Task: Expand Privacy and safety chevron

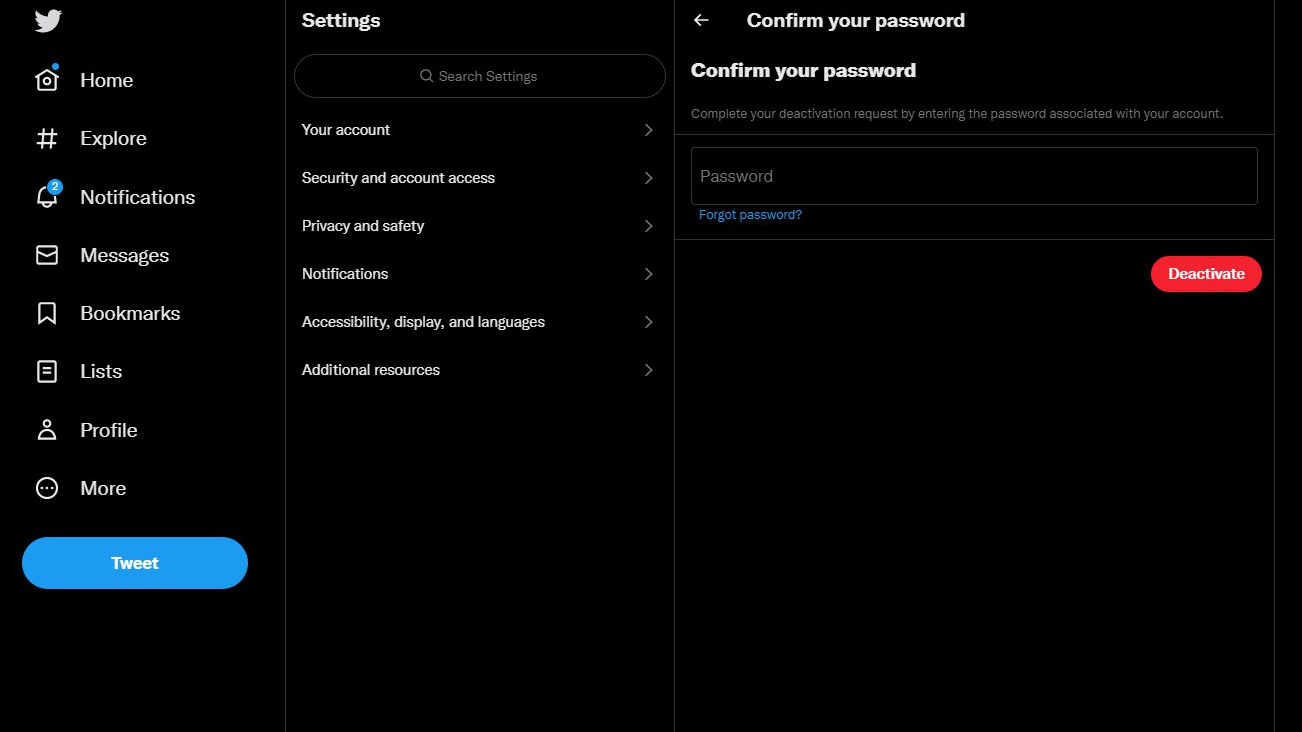Action: pyautogui.click(x=648, y=226)
